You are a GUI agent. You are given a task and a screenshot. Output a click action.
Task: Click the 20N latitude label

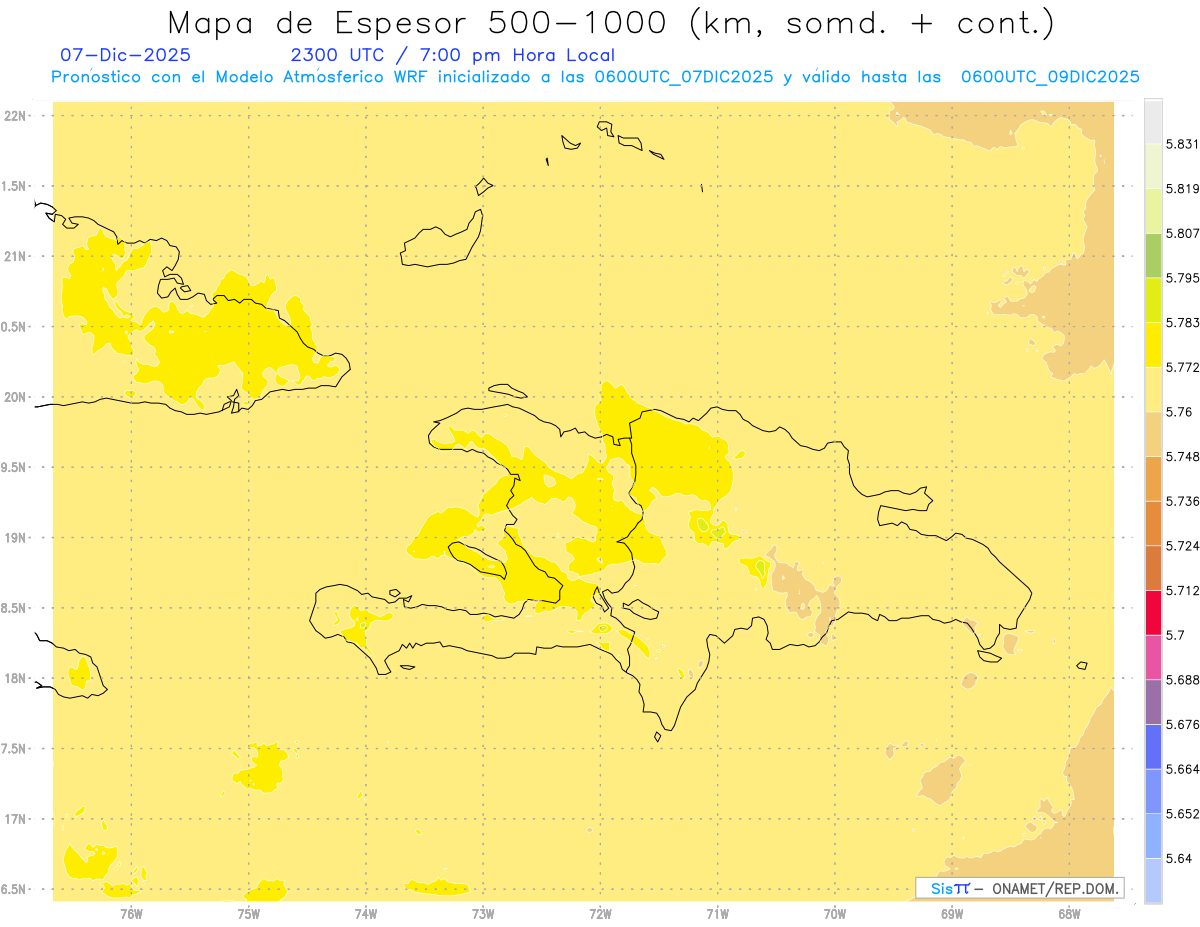pos(15,397)
